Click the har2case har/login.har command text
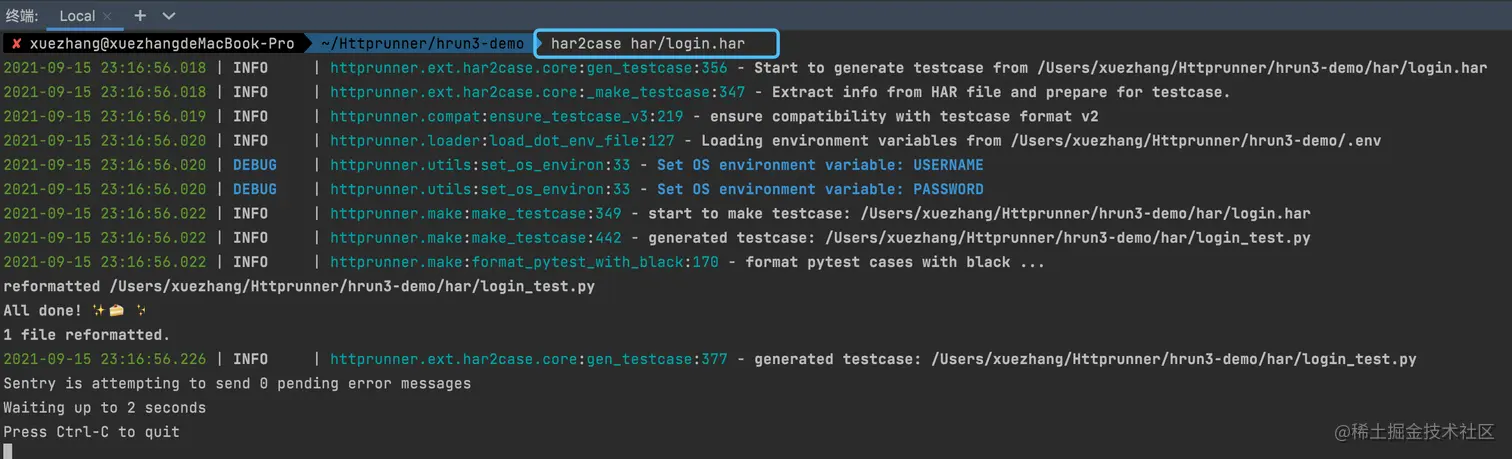The width and height of the screenshot is (1512, 459). point(648,44)
